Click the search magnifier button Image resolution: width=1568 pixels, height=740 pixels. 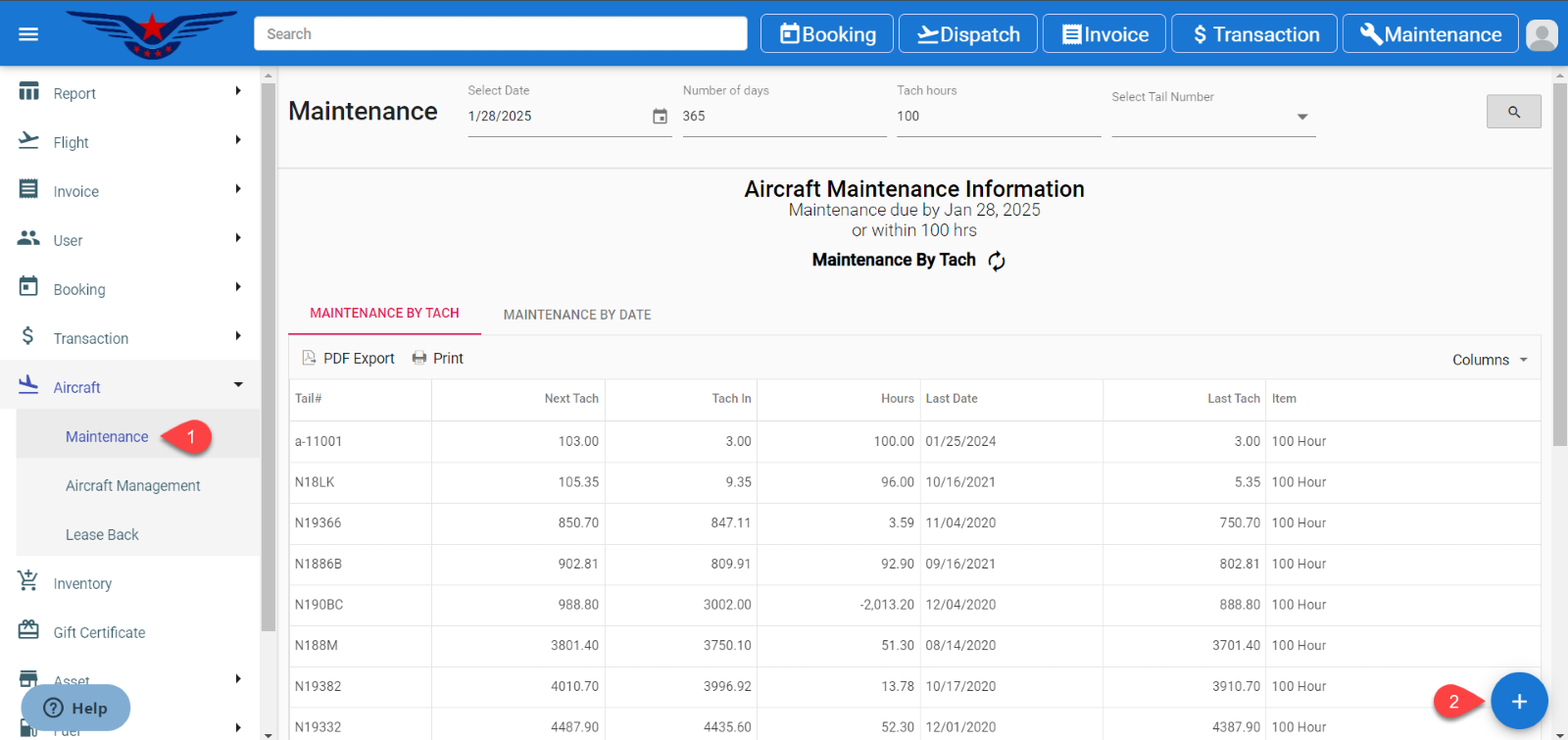[1513, 112]
